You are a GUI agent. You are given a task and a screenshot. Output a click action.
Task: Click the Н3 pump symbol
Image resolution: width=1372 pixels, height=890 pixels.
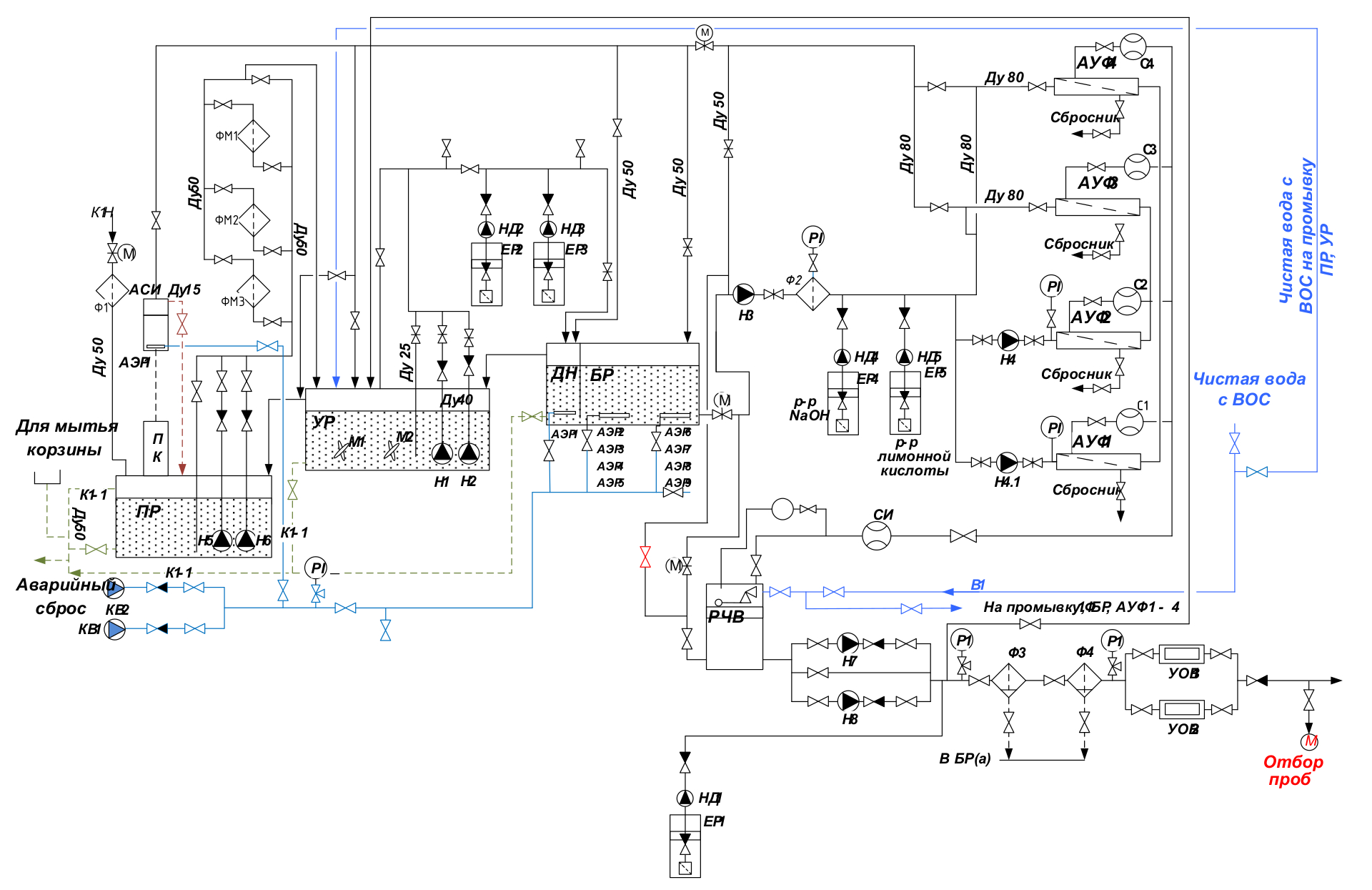click(744, 294)
